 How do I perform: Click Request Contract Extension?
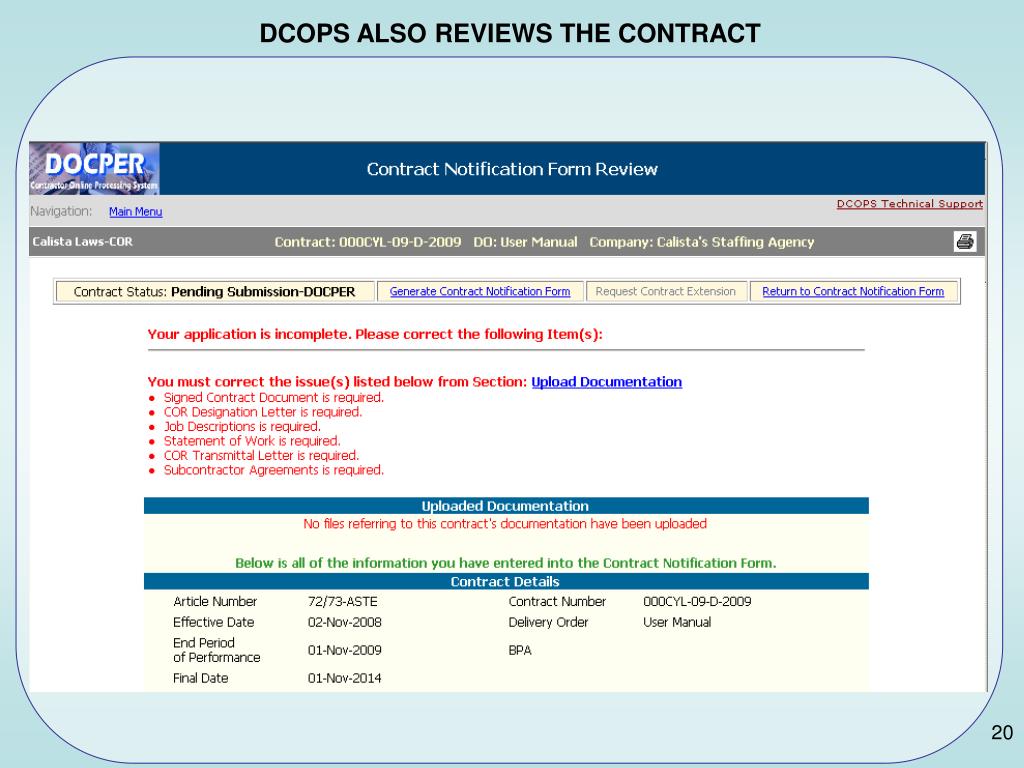[665, 291]
